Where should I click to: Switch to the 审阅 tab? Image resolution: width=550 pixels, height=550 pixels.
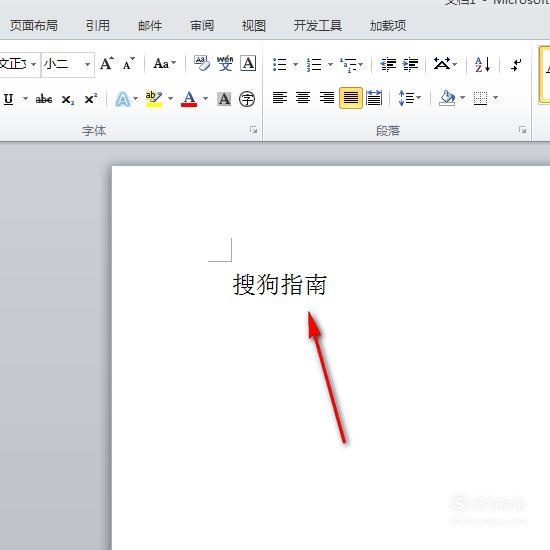(202, 26)
